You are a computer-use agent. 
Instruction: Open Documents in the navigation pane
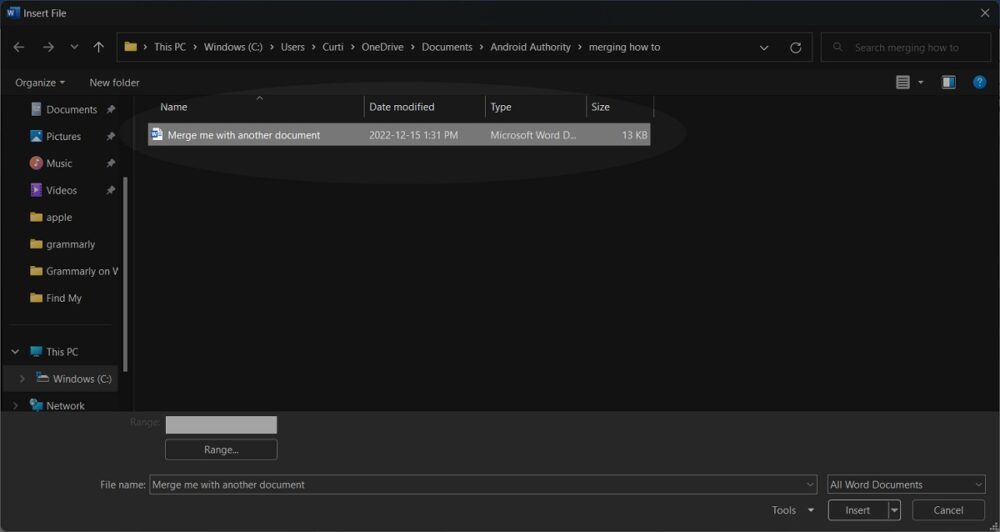pos(71,110)
